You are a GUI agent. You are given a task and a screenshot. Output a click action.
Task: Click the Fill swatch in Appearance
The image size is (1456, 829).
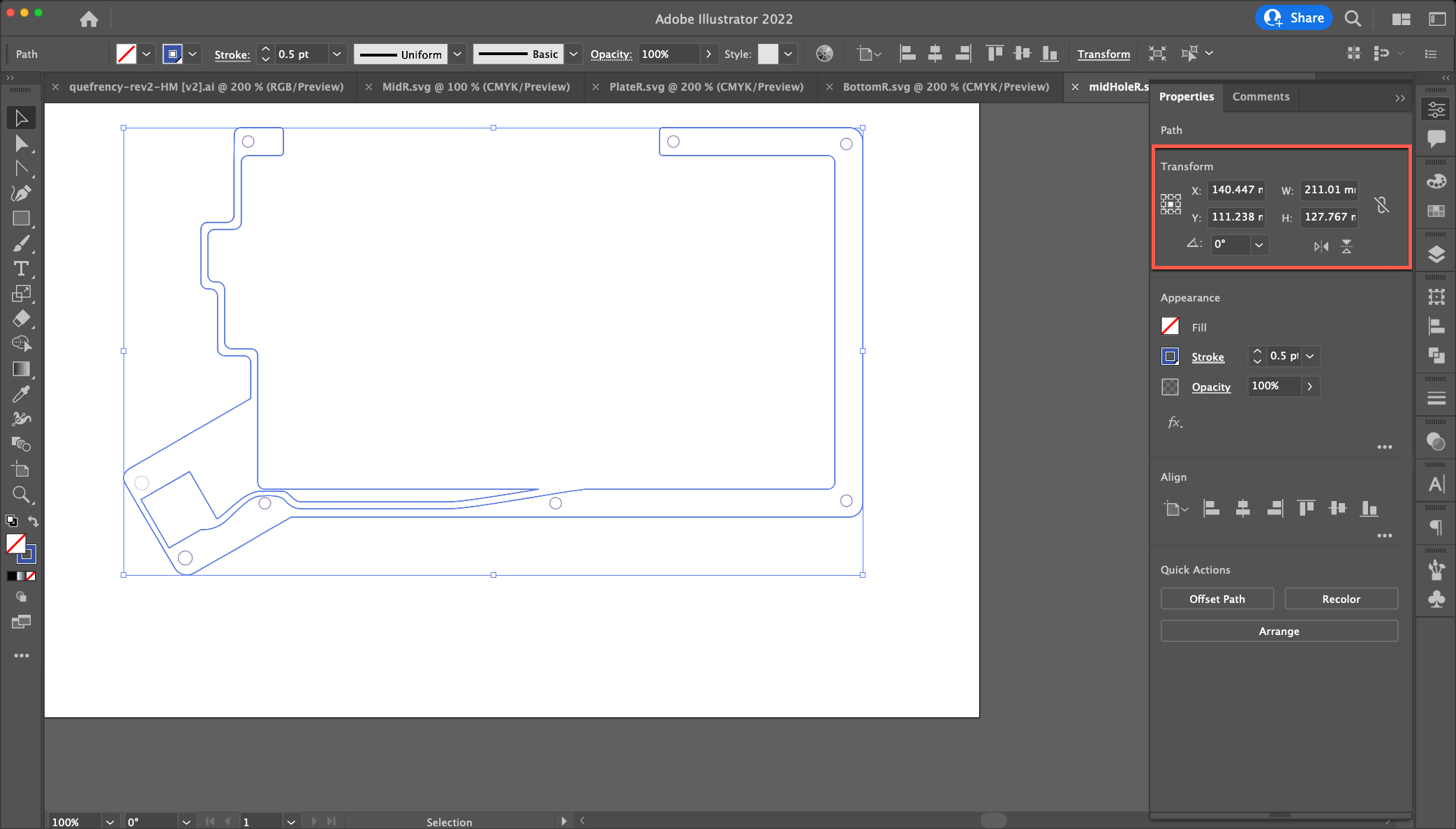(x=1170, y=326)
